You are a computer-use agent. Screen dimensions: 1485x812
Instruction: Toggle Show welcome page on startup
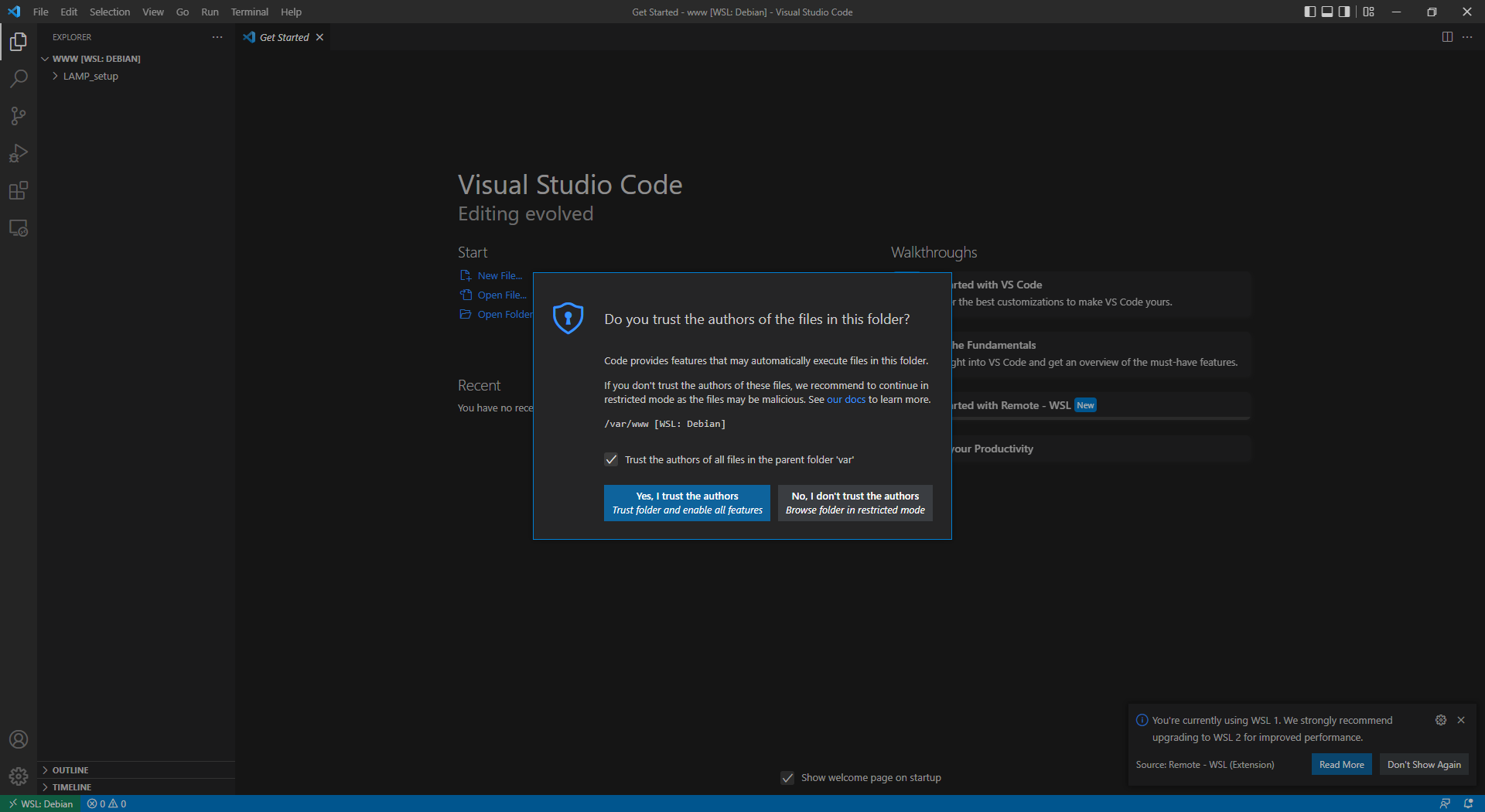787,778
